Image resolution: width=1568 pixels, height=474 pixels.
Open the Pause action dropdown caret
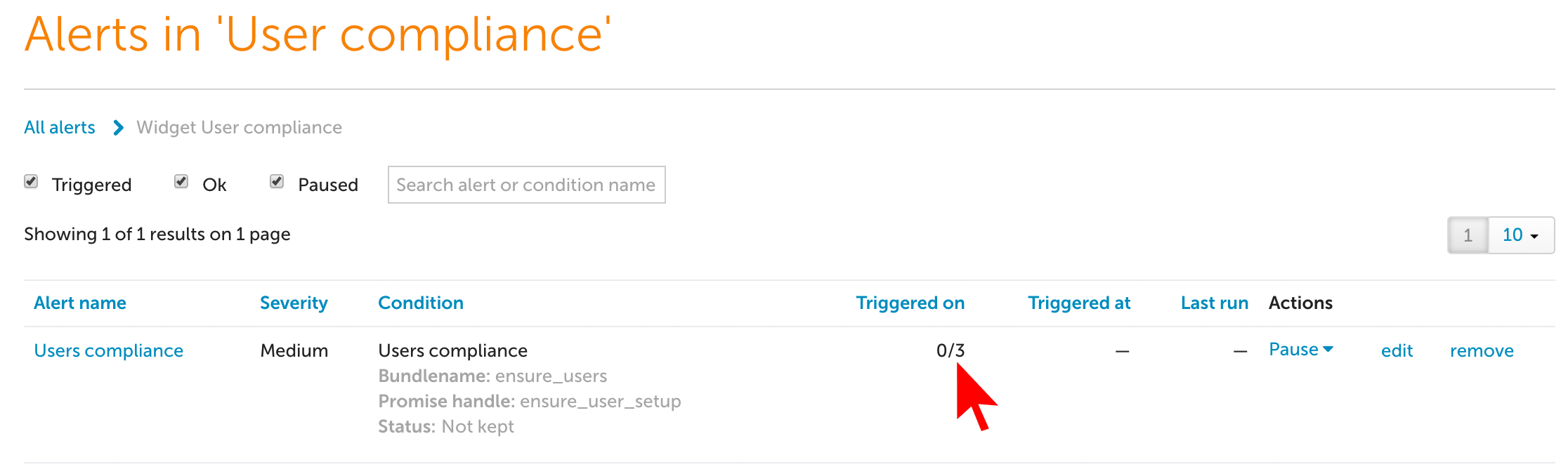1328,349
